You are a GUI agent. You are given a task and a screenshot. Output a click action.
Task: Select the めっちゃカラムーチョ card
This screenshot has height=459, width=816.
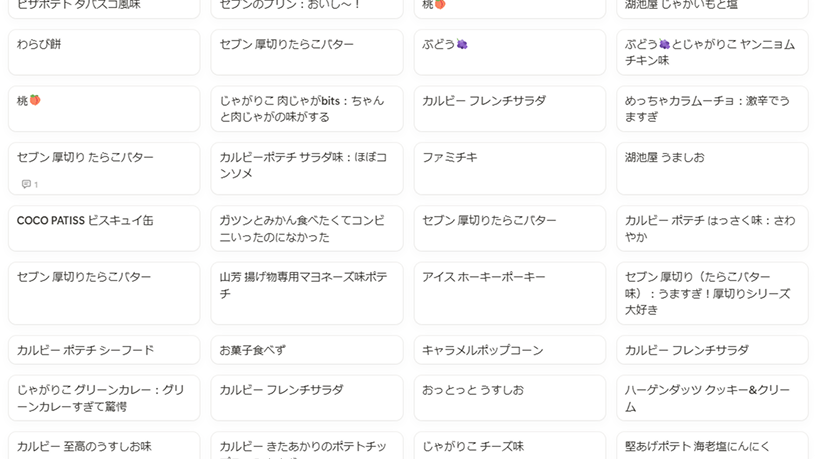point(711,109)
